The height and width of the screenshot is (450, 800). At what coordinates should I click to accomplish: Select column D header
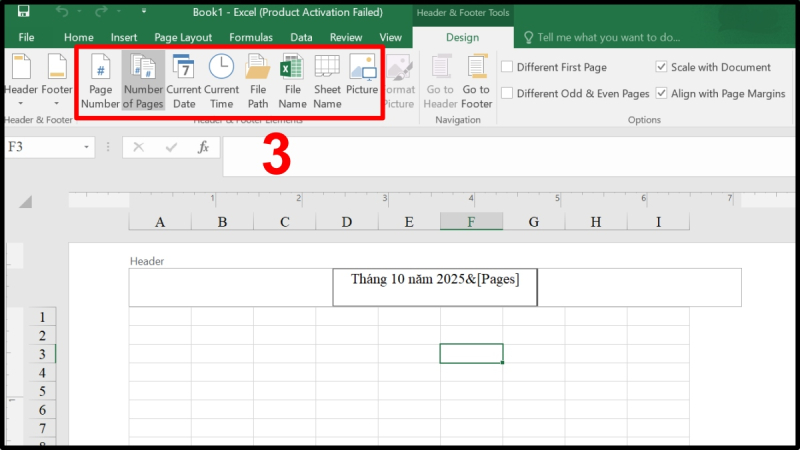(x=347, y=222)
